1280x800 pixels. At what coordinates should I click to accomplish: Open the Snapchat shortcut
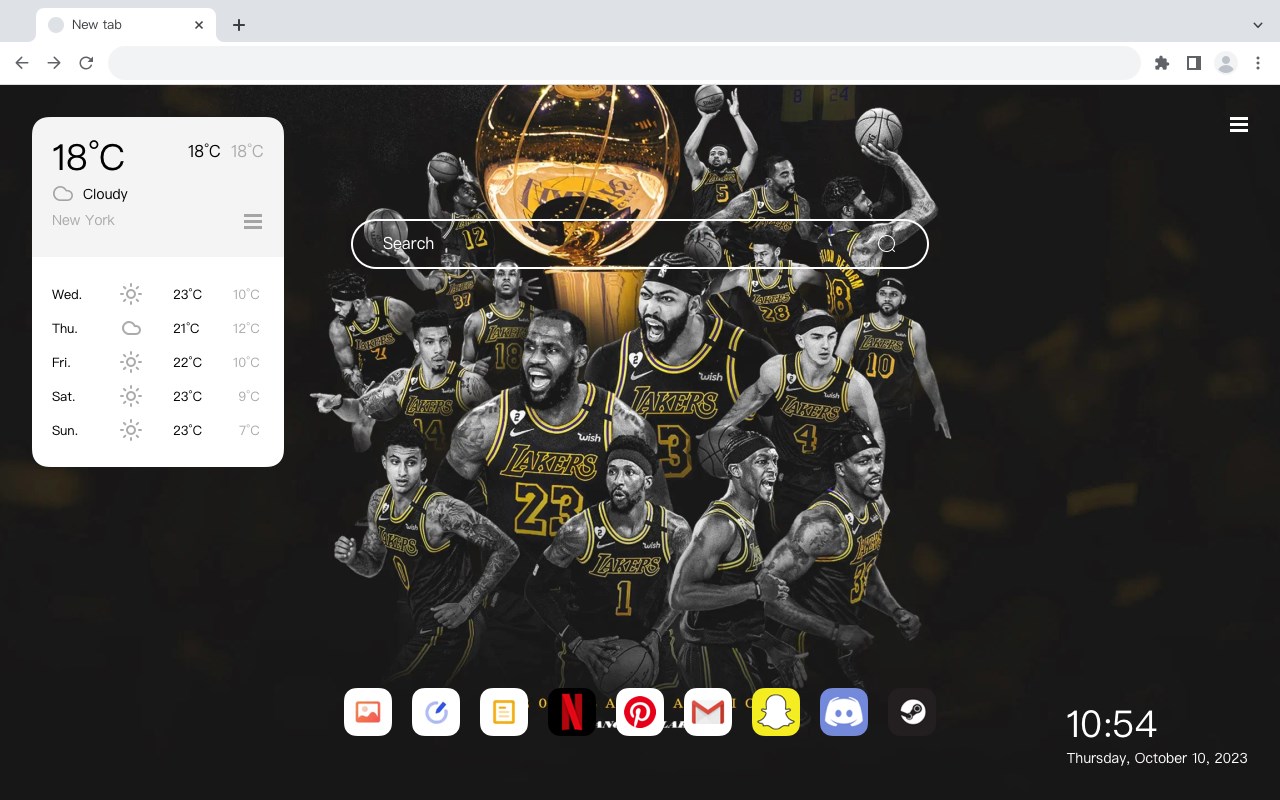coord(776,712)
